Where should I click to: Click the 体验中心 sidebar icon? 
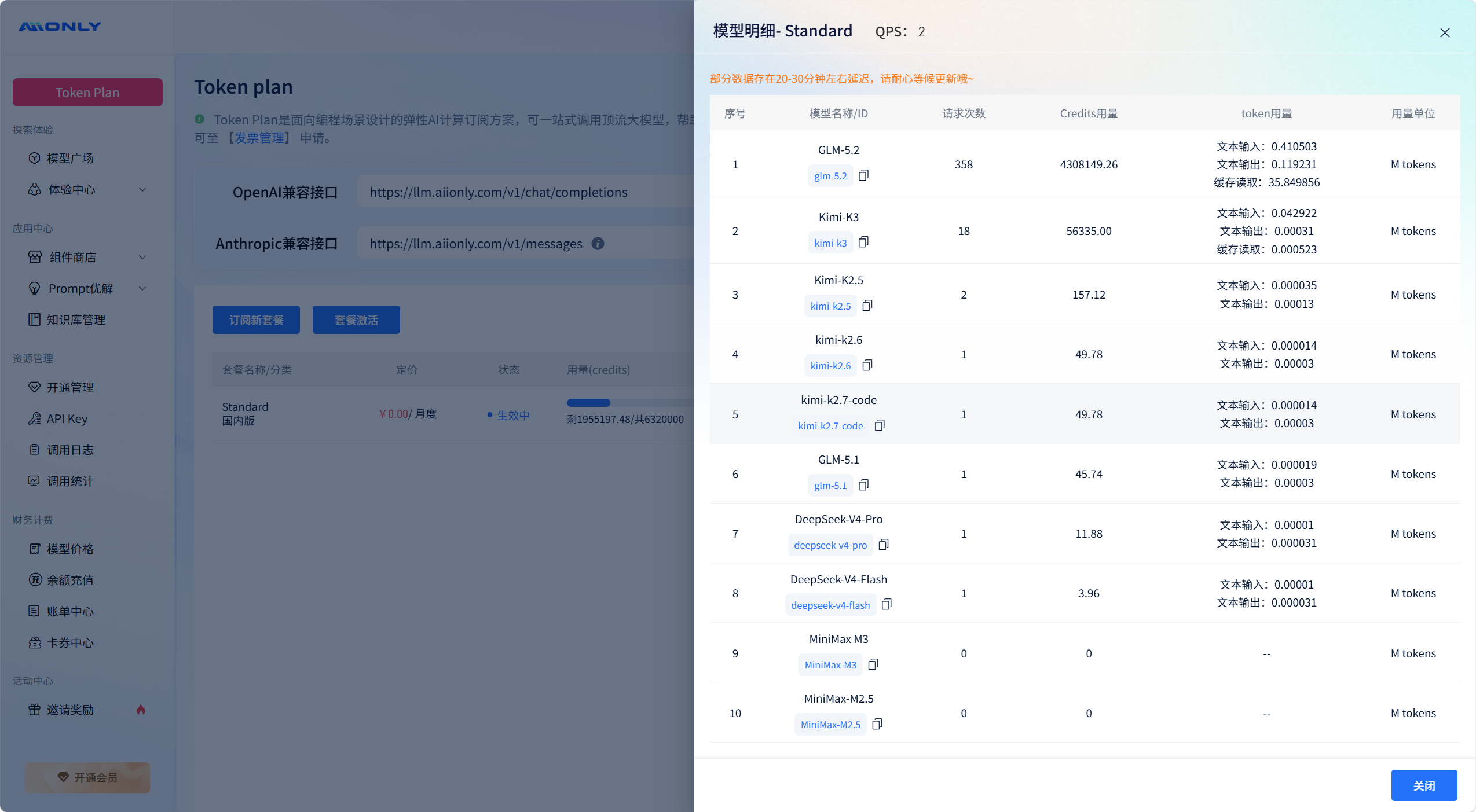[x=34, y=189]
